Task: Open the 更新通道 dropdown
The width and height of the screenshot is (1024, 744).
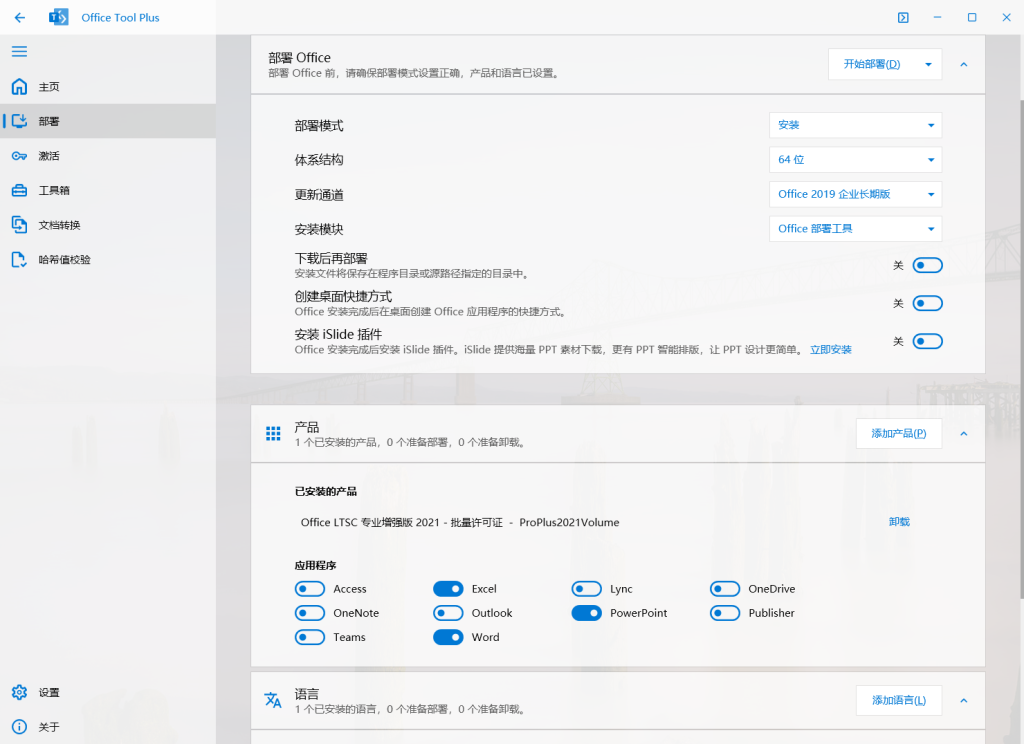Action: [855, 194]
